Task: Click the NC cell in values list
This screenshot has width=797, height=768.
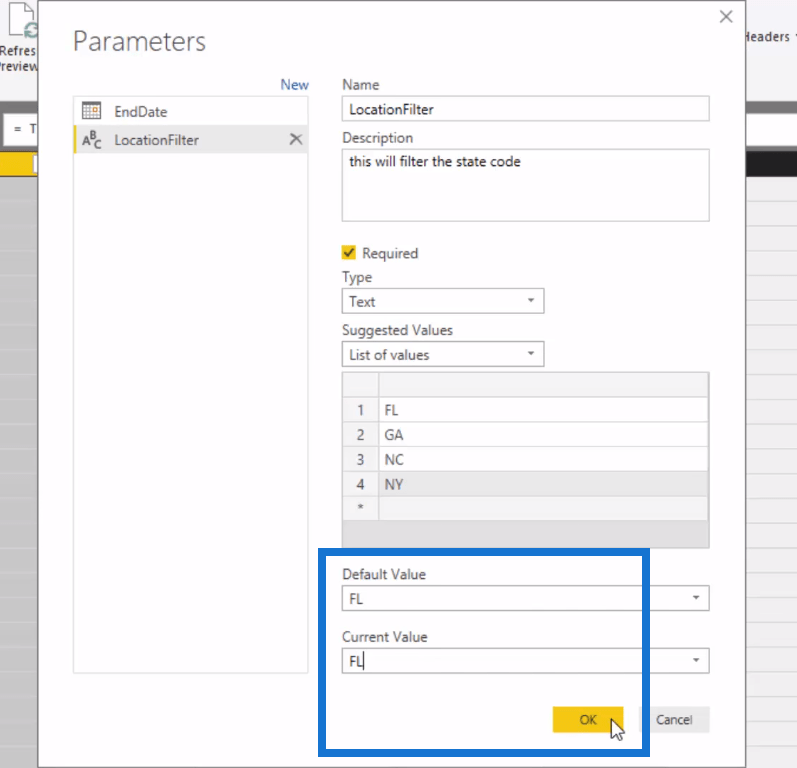Action: [543, 459]
